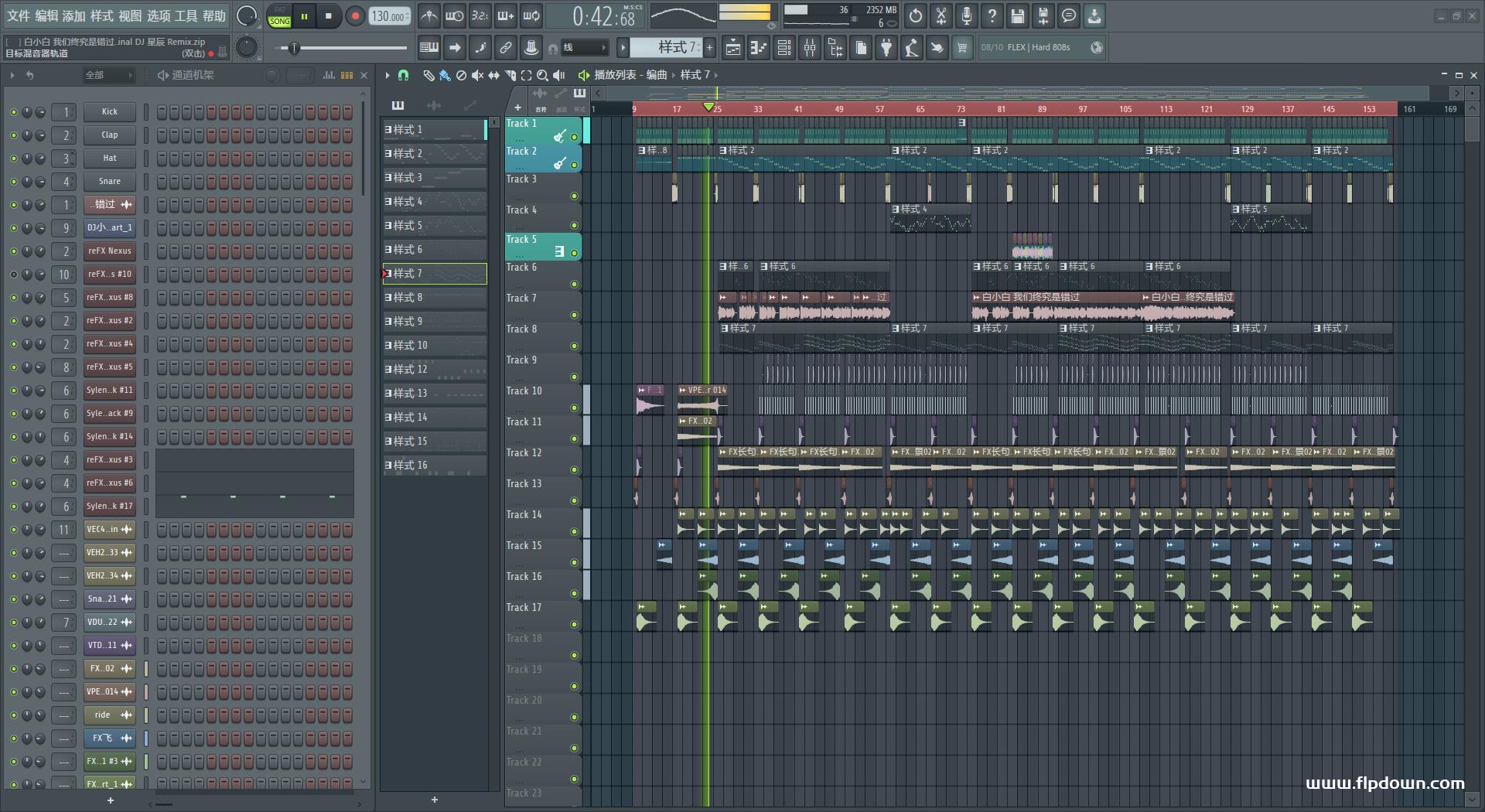This screenshot has height=812, width=1485.
Task: Select the playlist slice tool
Action: [510, 75]
